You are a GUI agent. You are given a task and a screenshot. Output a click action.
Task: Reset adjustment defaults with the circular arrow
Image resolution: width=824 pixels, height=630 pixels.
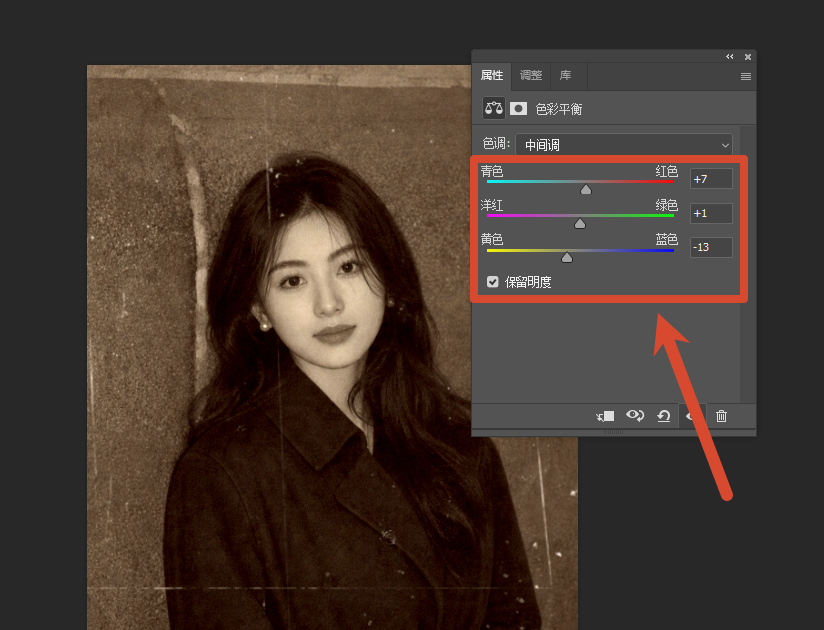click(x=663, y=416)
